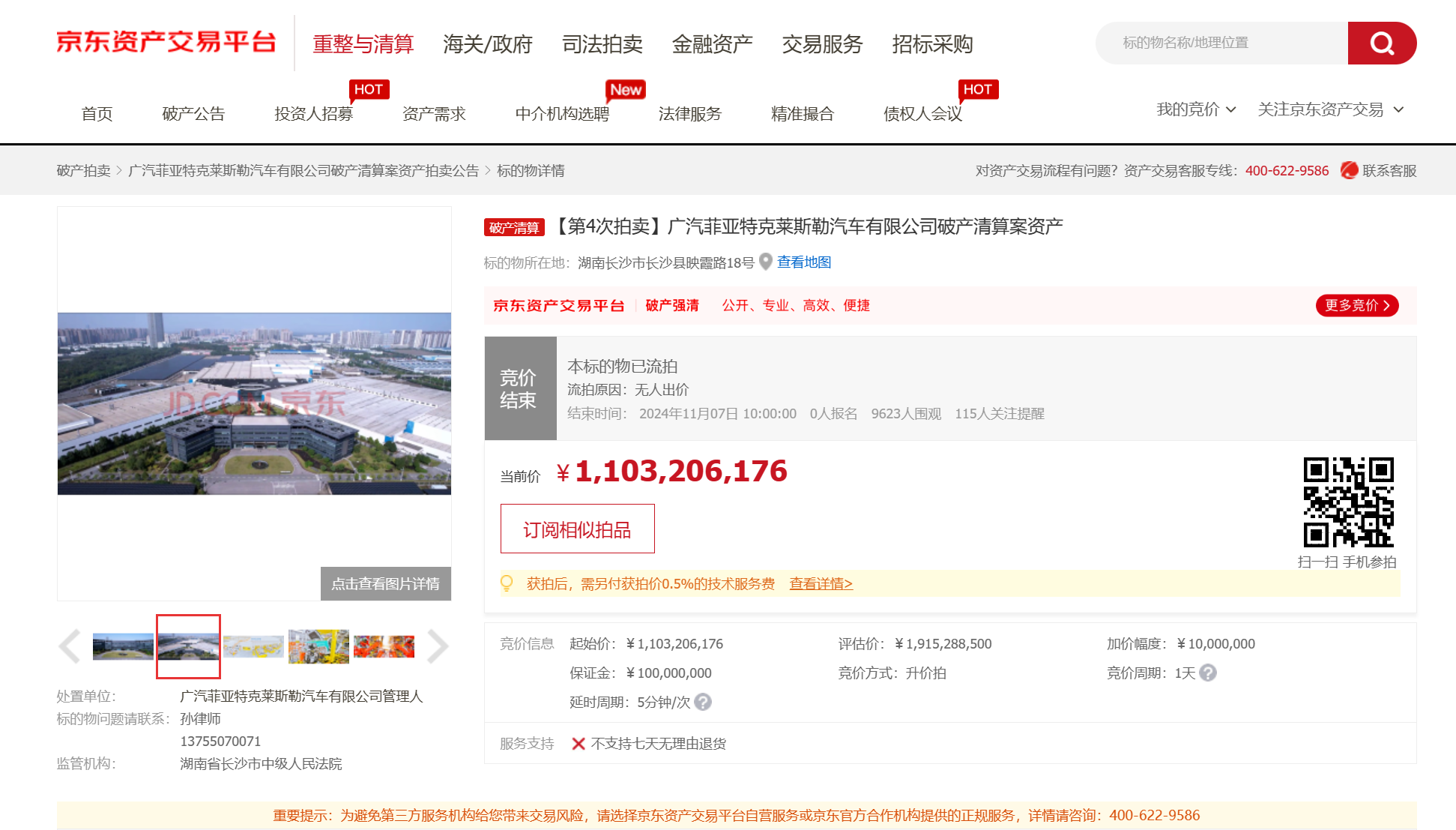Select the first factory entrance thumbnail
This screenshot has width=1456, height=830.
(123, 646)
